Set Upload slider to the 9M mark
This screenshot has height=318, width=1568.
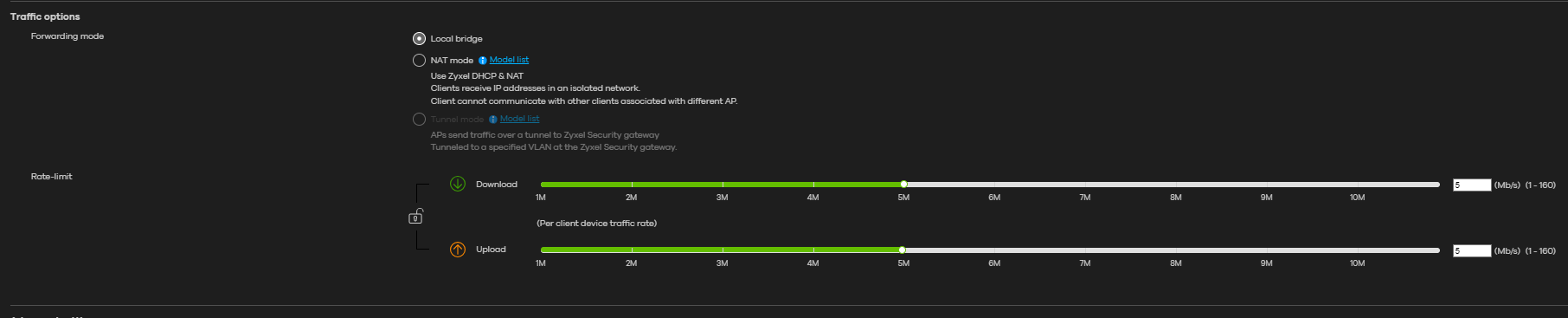[x=1266, y=250]
